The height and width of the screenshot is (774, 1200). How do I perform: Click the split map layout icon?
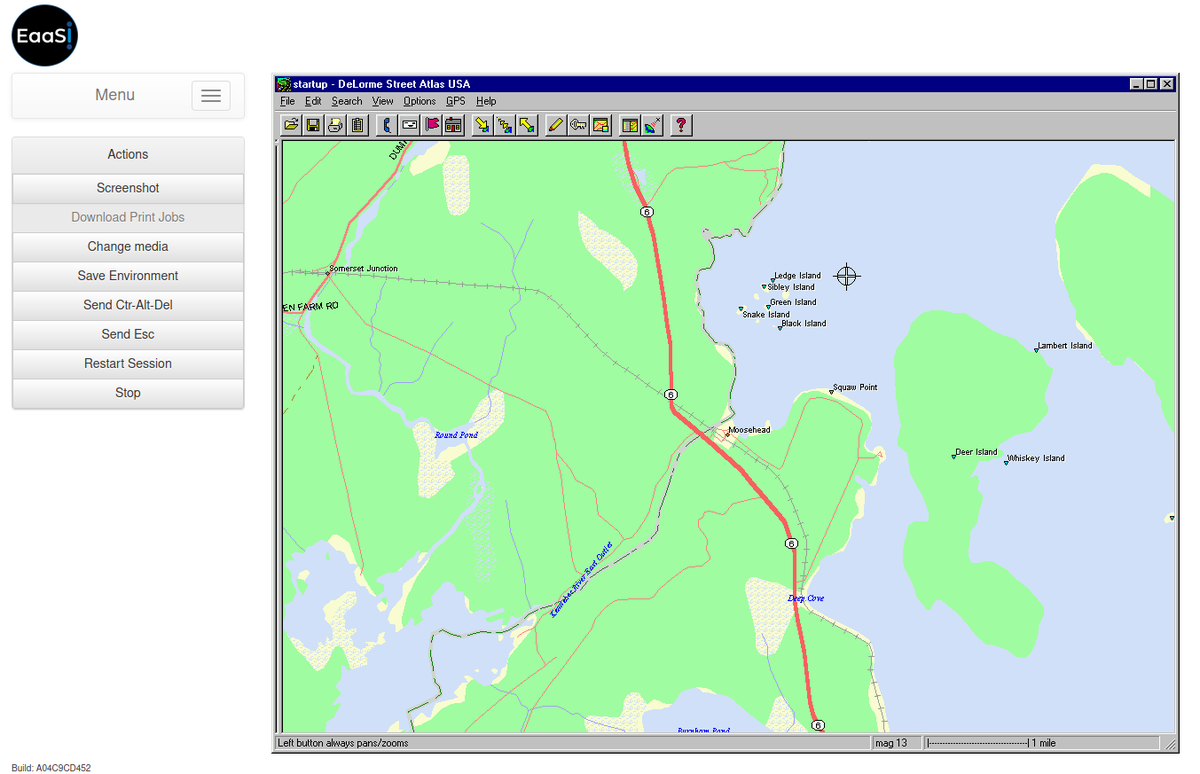[x=630, y=125]
